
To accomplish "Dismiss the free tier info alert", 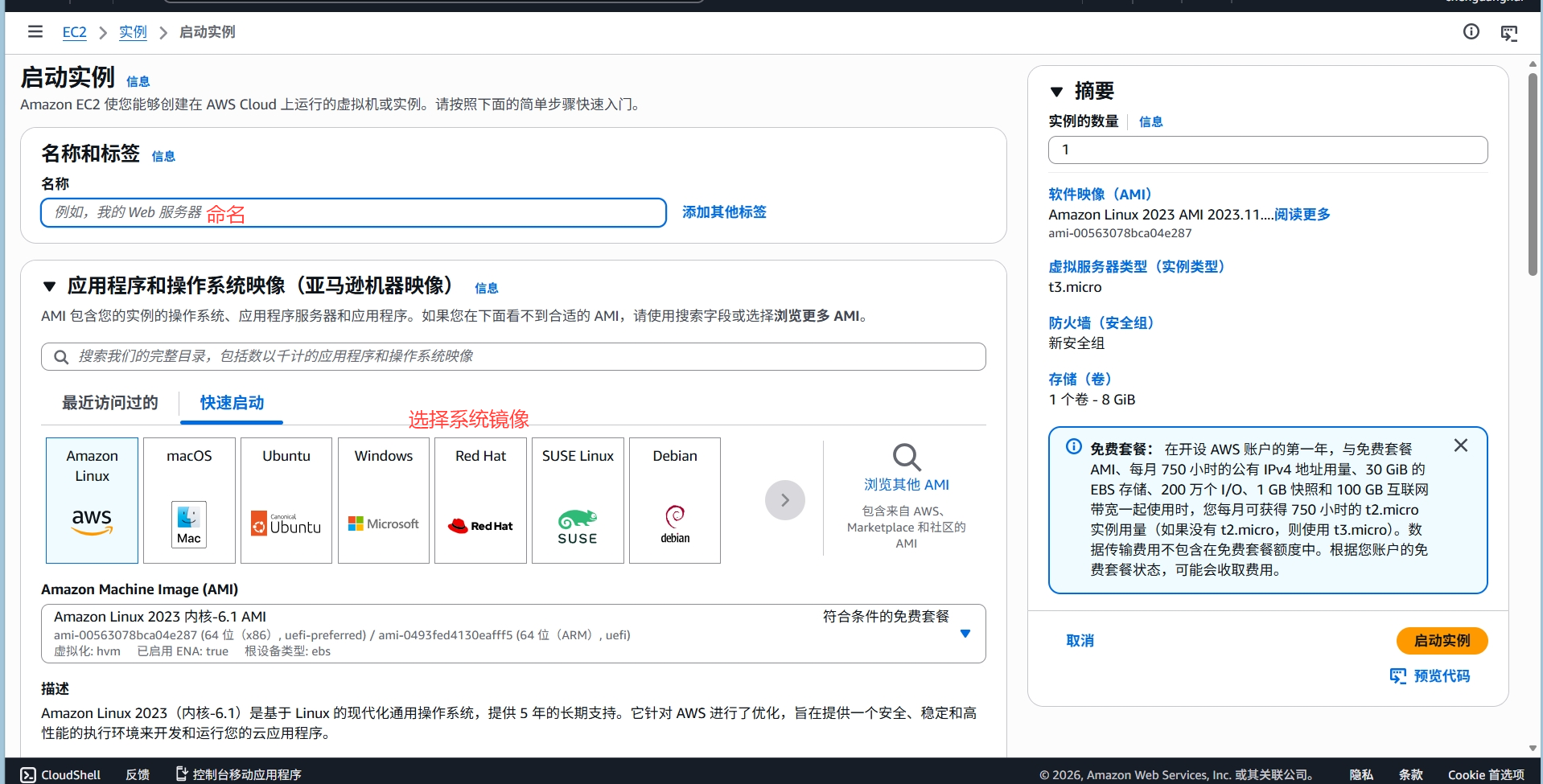I will pyautogui.click(x=1461, y=445).
